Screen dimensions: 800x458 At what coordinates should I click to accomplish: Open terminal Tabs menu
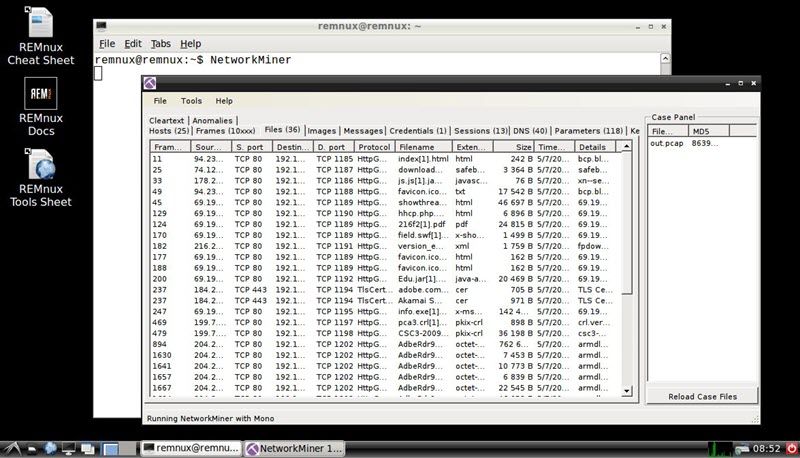coord(160,44)
